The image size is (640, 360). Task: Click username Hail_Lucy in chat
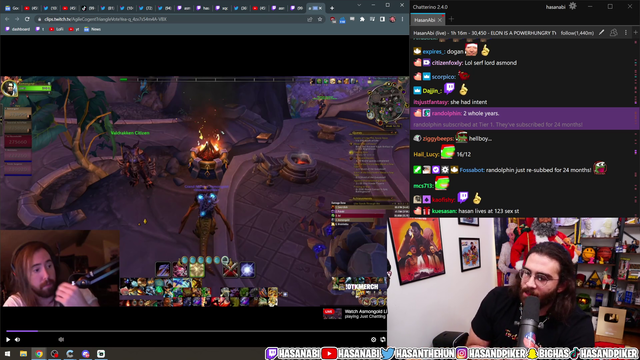pyautogui.click(x=426, y=154)
